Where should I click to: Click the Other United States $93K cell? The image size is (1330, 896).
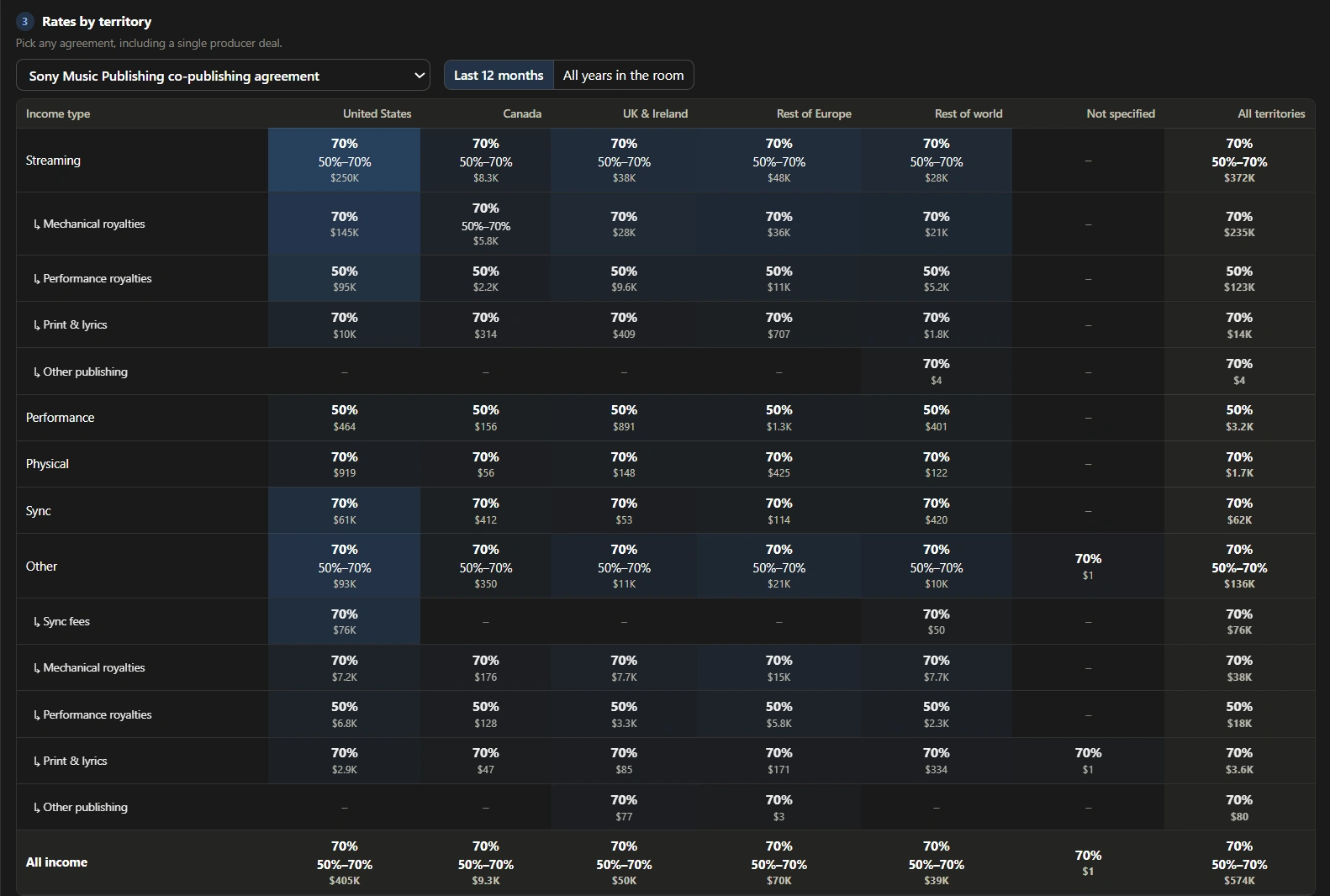345,567
